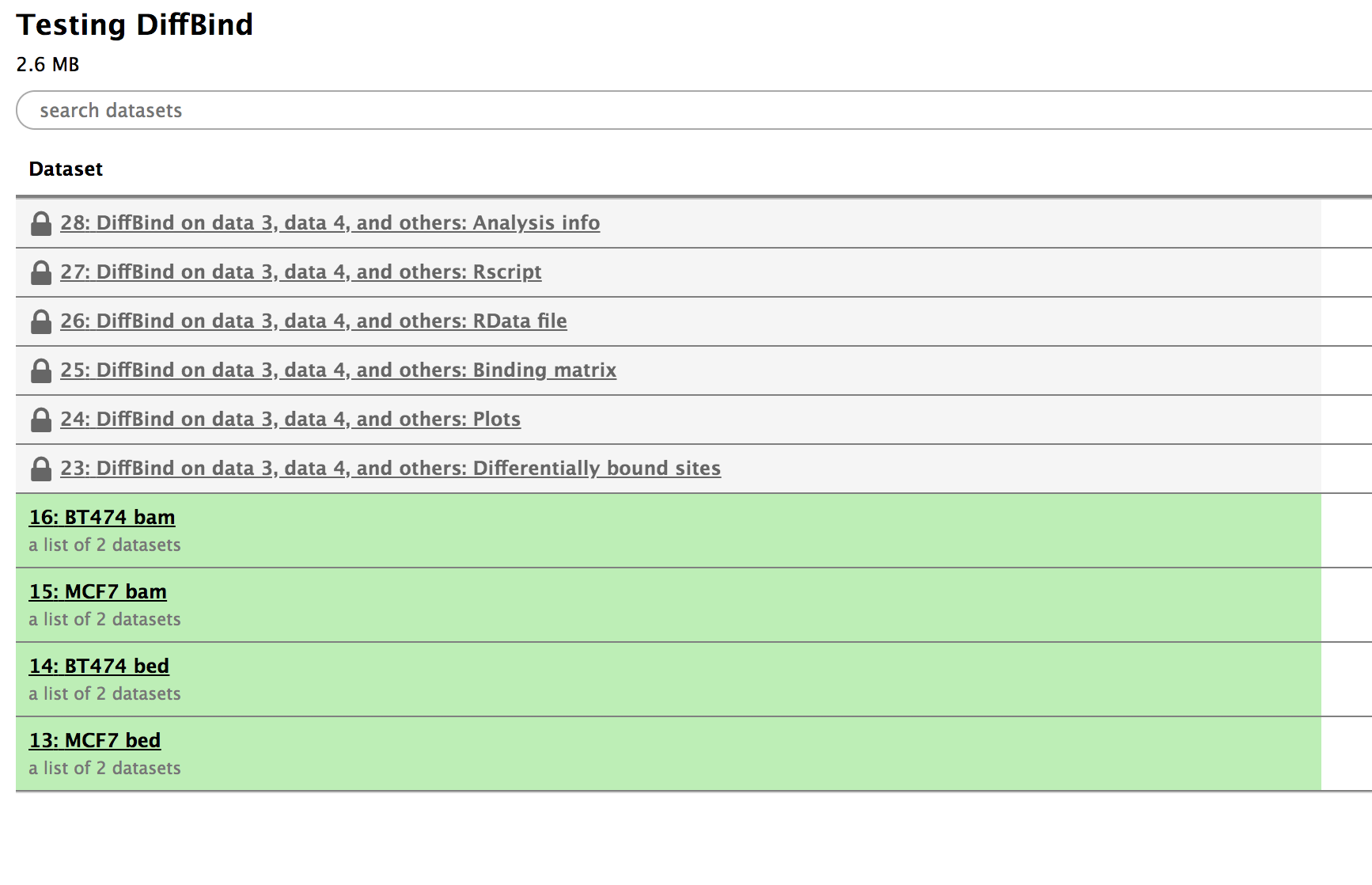The width and height of the screenshot is (1372, 885).
Task: Expand the BT474 bam collection
Action: click(x=101, y=517)
